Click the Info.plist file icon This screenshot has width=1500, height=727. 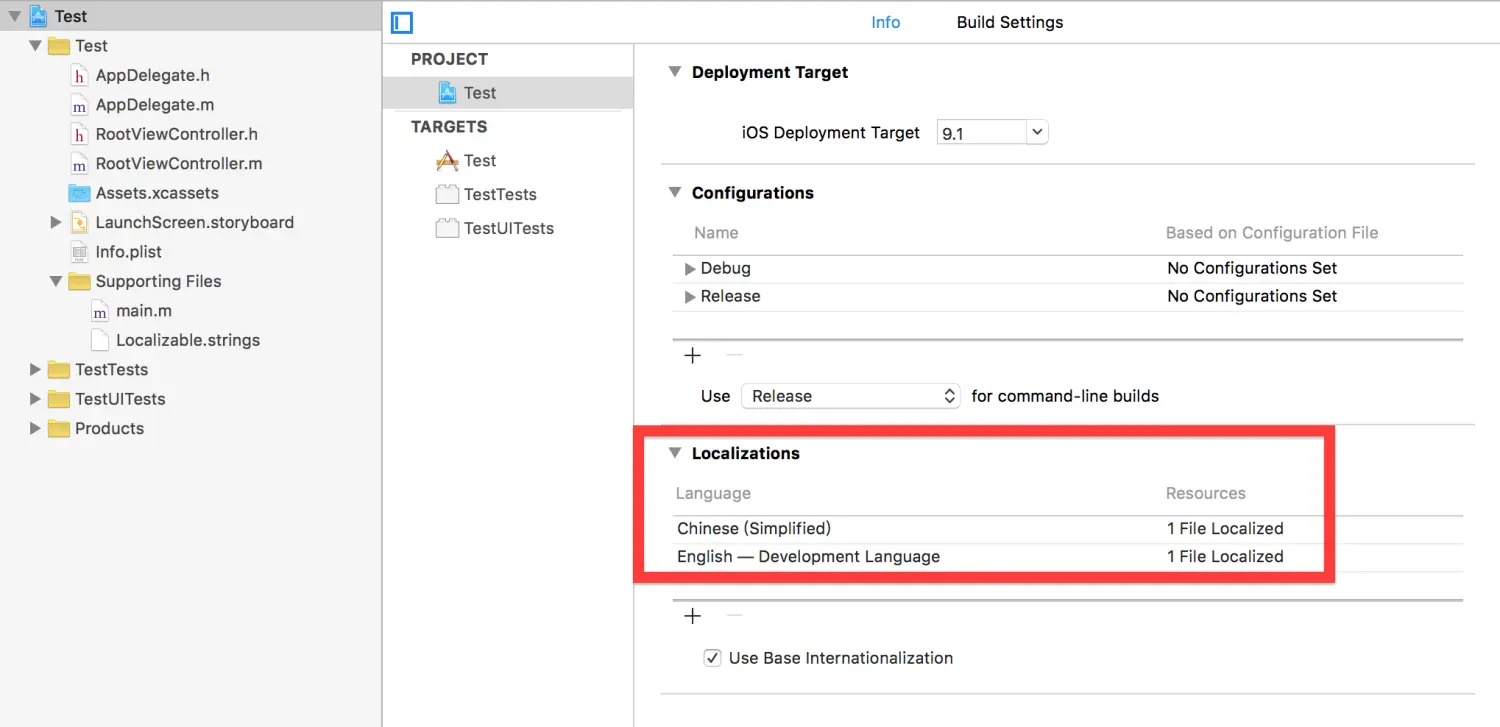tap(79, 252)
